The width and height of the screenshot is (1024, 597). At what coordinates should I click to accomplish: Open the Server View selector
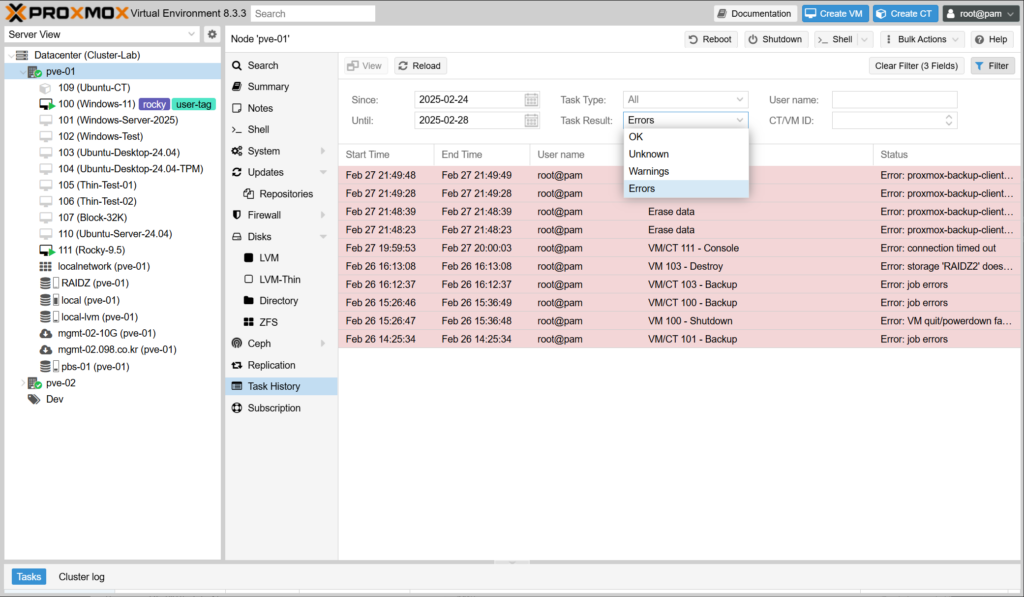[x=102, y=34]
